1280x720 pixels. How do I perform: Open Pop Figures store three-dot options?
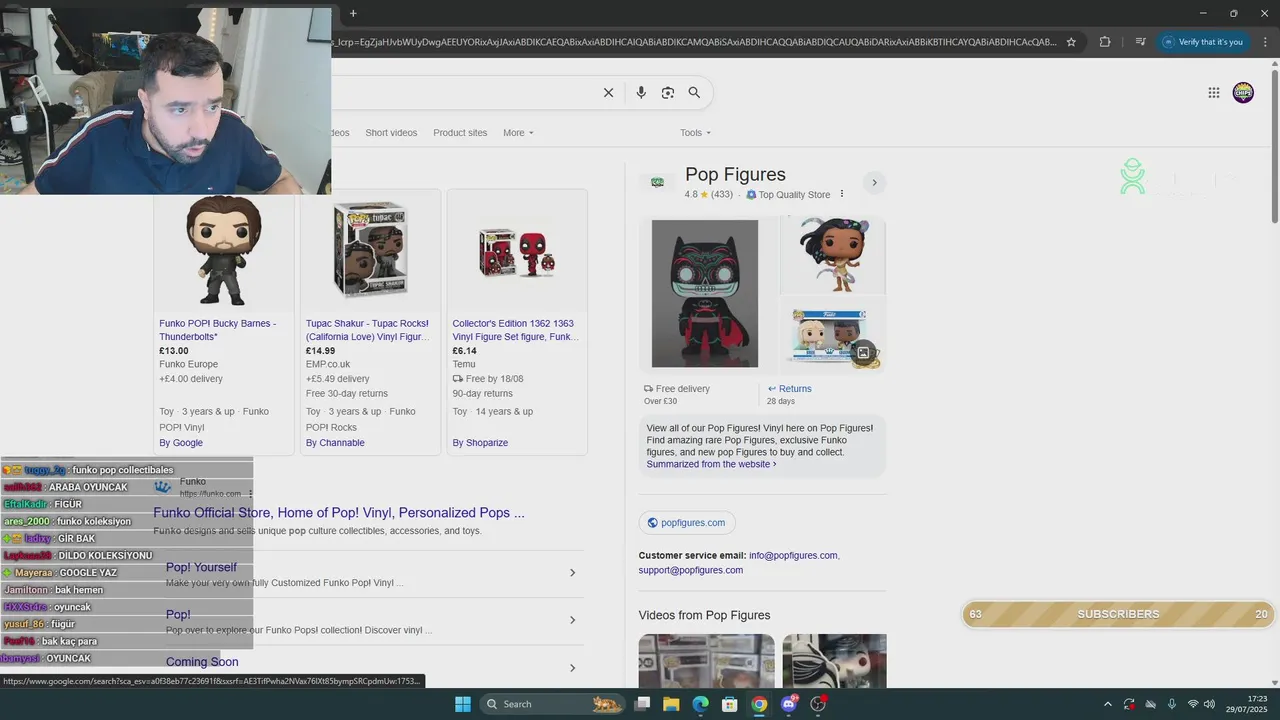842,194
